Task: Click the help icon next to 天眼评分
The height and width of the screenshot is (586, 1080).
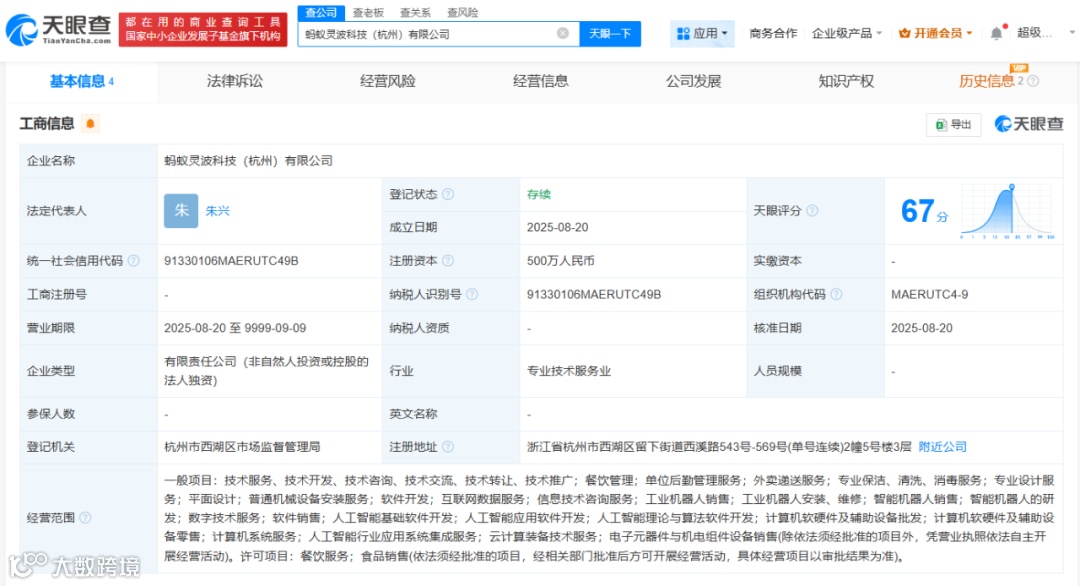Action: [812, 211]
